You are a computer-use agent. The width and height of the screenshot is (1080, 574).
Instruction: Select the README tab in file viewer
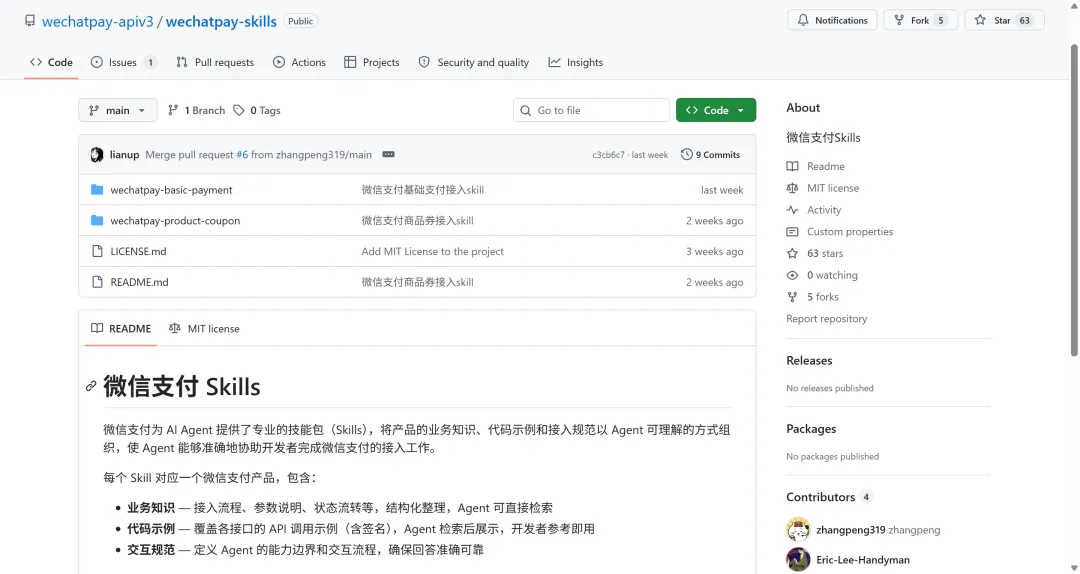(121, 329)
